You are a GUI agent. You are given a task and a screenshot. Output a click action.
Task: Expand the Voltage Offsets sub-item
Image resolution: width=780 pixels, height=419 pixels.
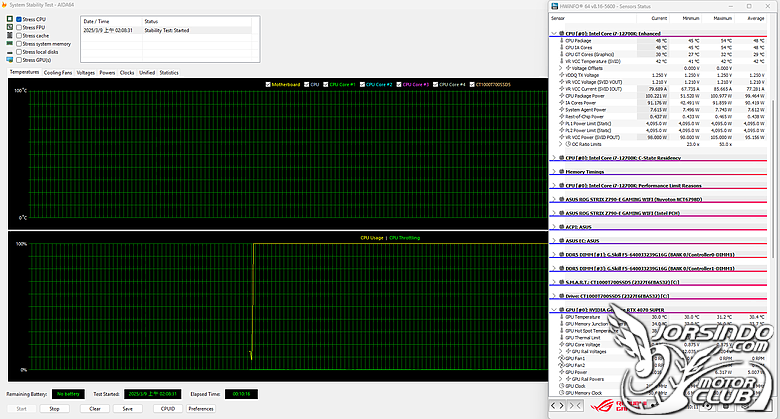coord(561,68)
